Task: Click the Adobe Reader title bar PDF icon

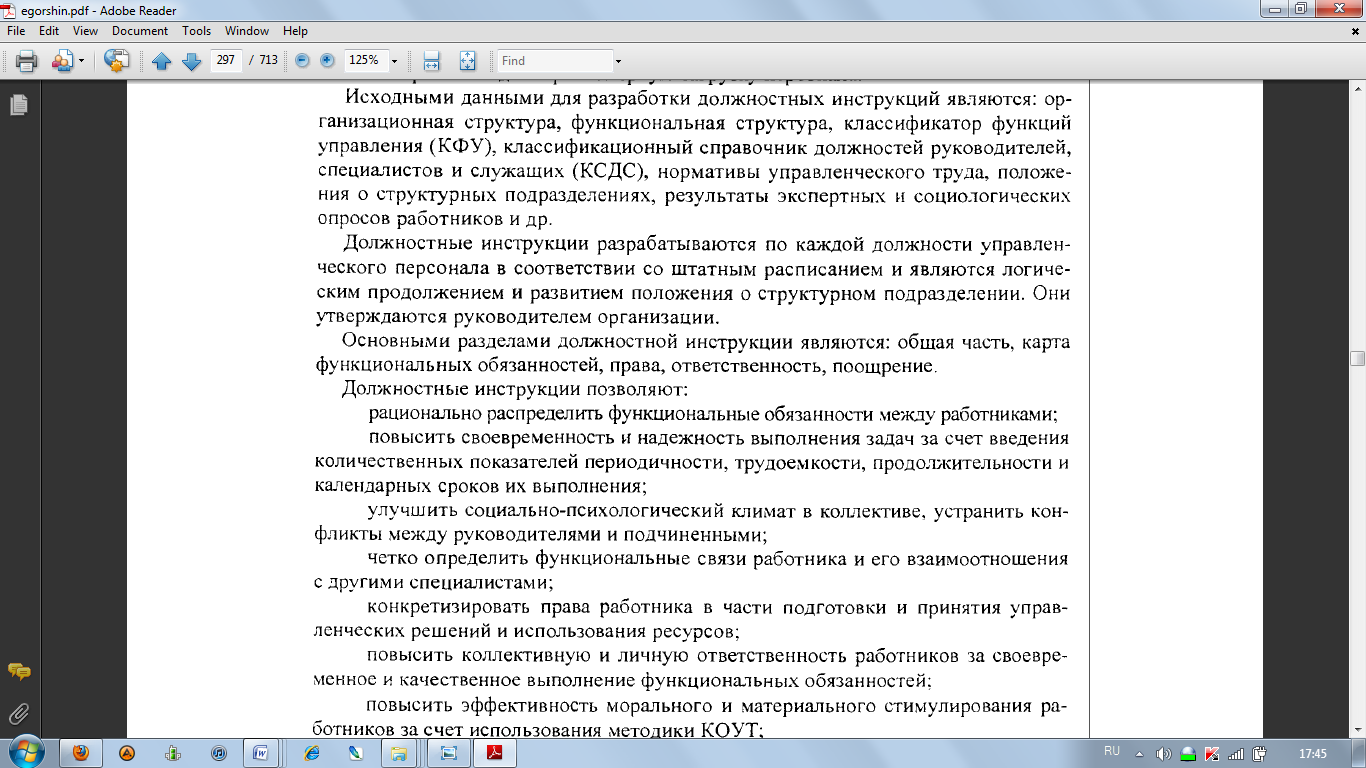Action: (x=10, y=9)
